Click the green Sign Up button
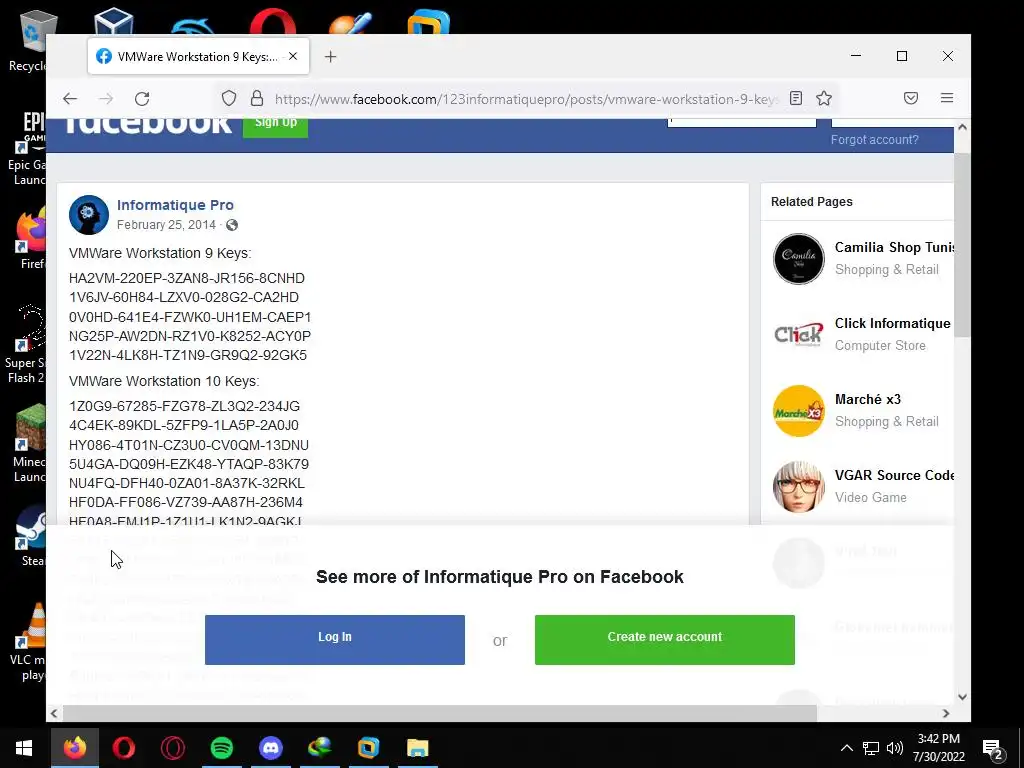 click(275, 125)
